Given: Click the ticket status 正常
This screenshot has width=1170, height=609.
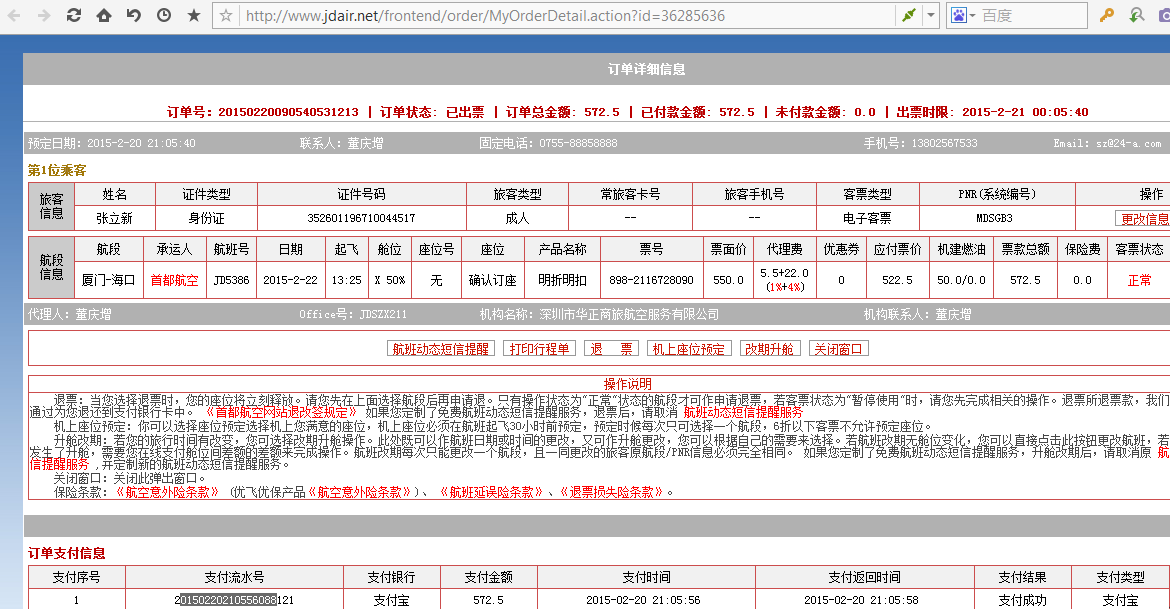Looking at the screenshot, I should pos(1139,280).
